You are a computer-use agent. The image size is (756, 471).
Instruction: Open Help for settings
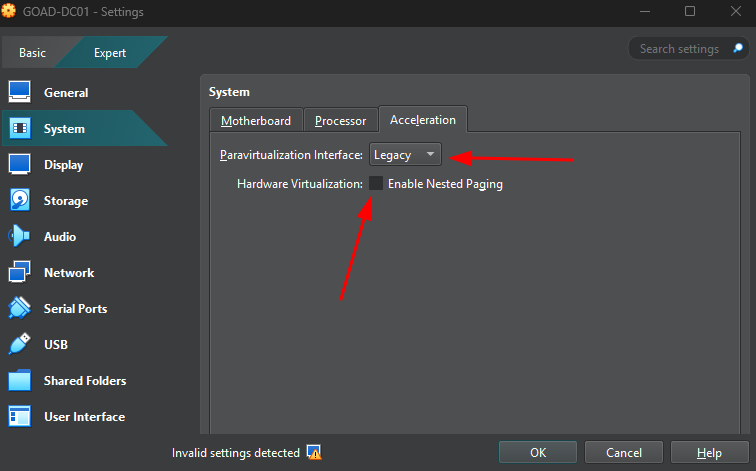pos(709,452)
